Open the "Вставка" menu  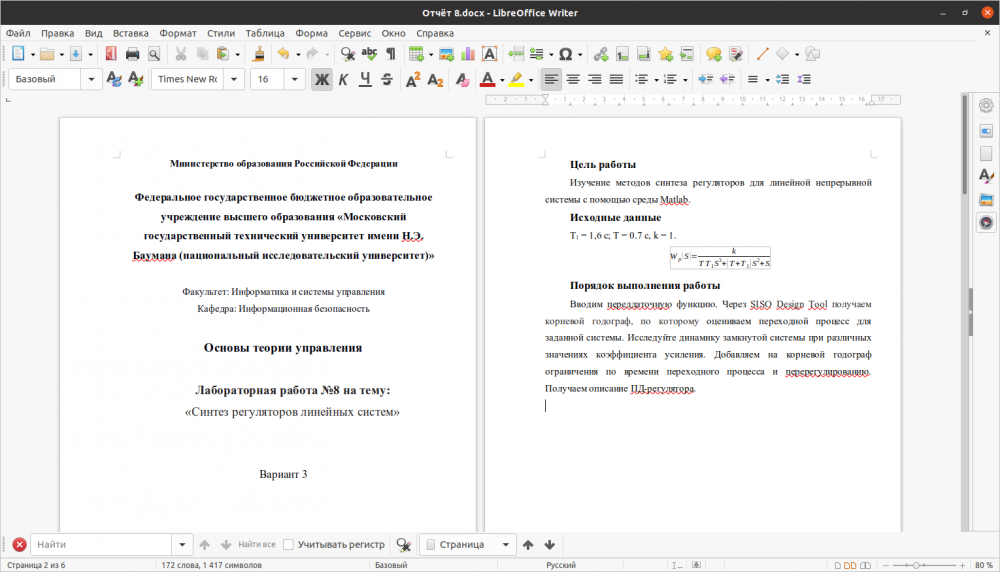131,33
